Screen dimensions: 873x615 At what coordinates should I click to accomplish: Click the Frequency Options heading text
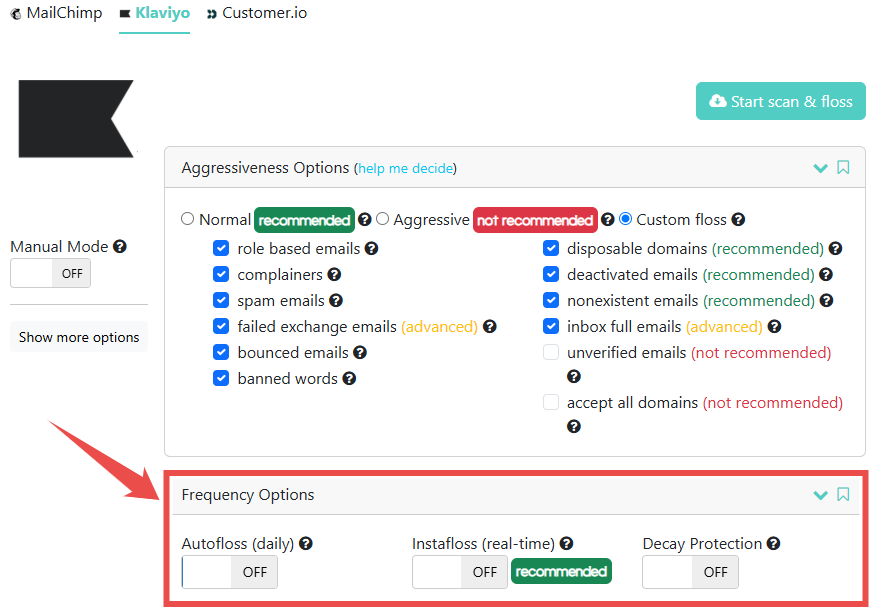point(248,494)
